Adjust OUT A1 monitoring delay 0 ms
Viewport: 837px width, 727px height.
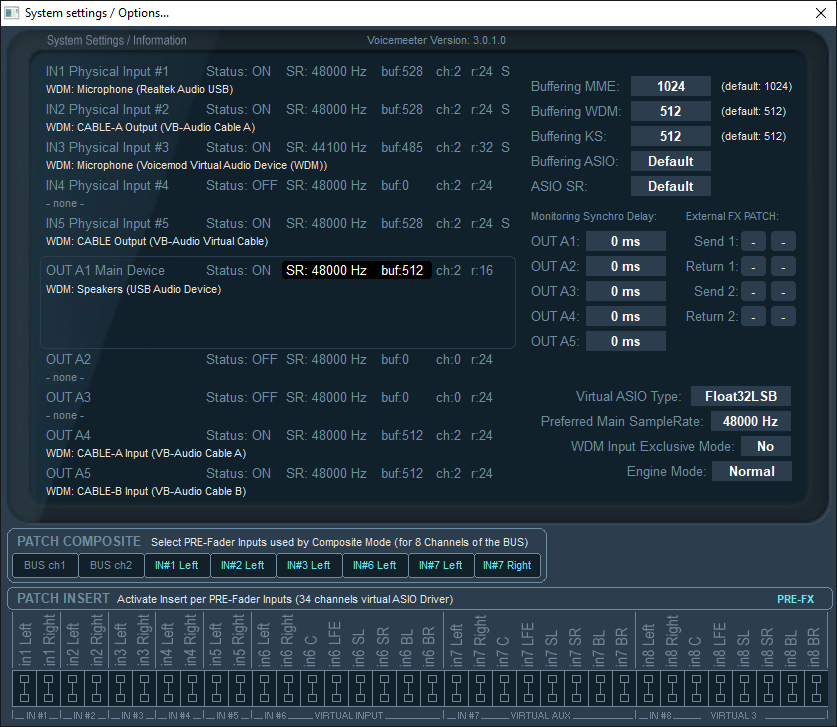point(626,241)
